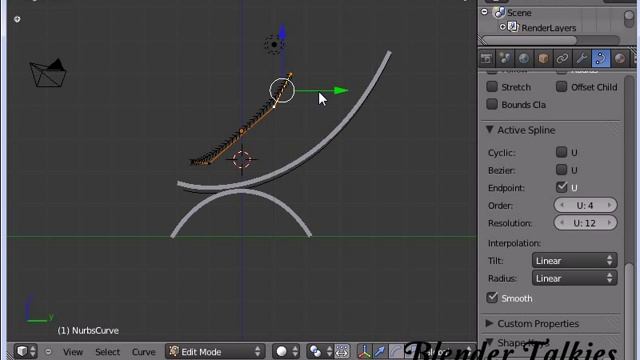640x360 pixels.
Task: Open the viewport shading sphere selector
Action: point(286,351)
